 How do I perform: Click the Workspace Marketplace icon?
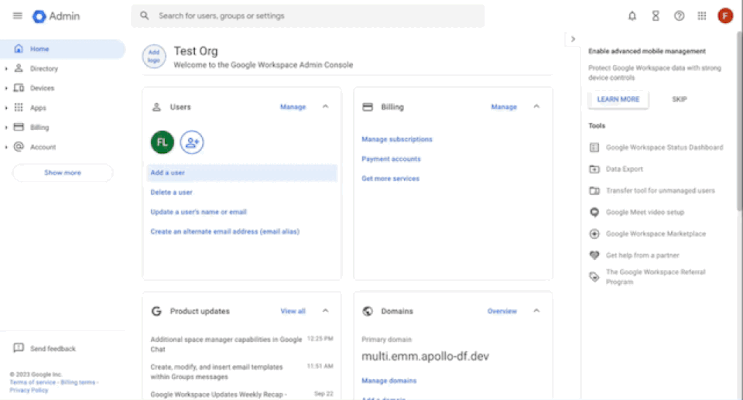(594, 234)
